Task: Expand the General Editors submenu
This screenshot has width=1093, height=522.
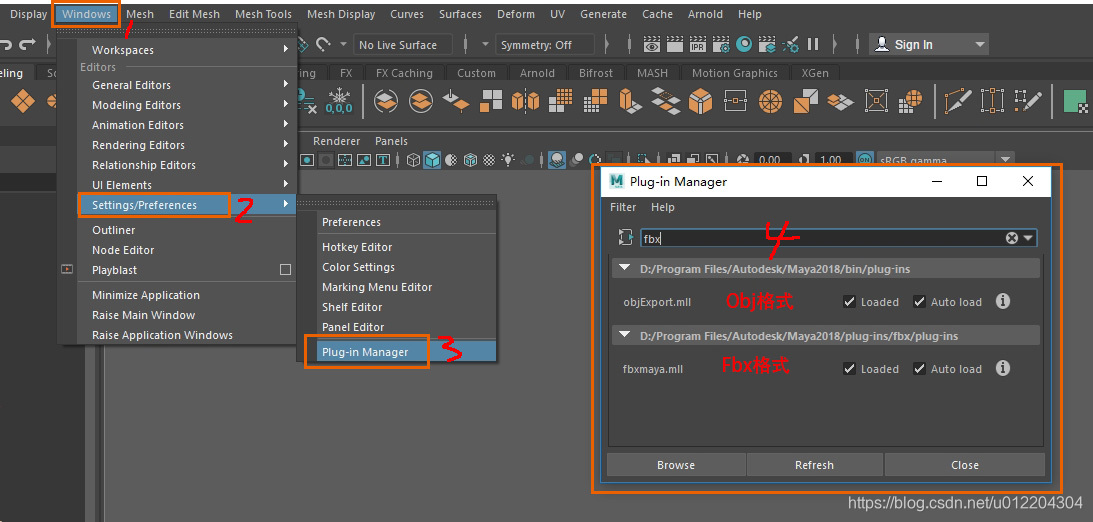Action: tap(189, 85)
